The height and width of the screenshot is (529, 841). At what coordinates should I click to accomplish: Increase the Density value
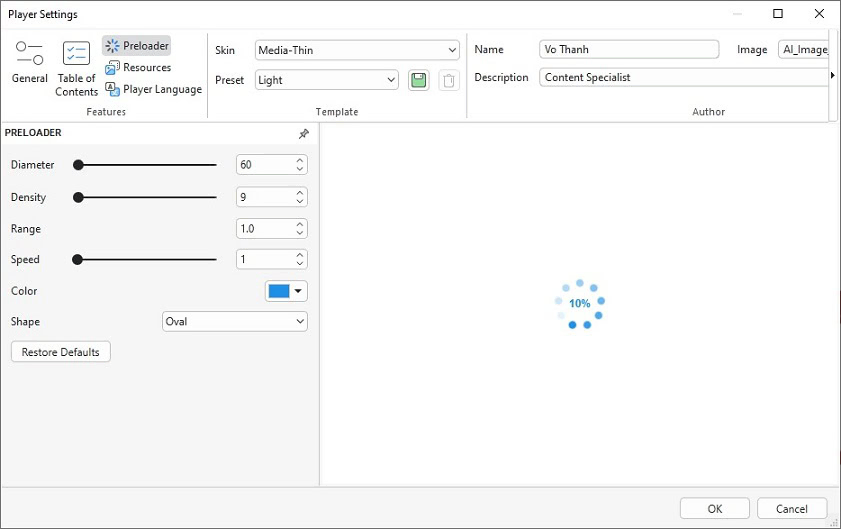point(300,193)
